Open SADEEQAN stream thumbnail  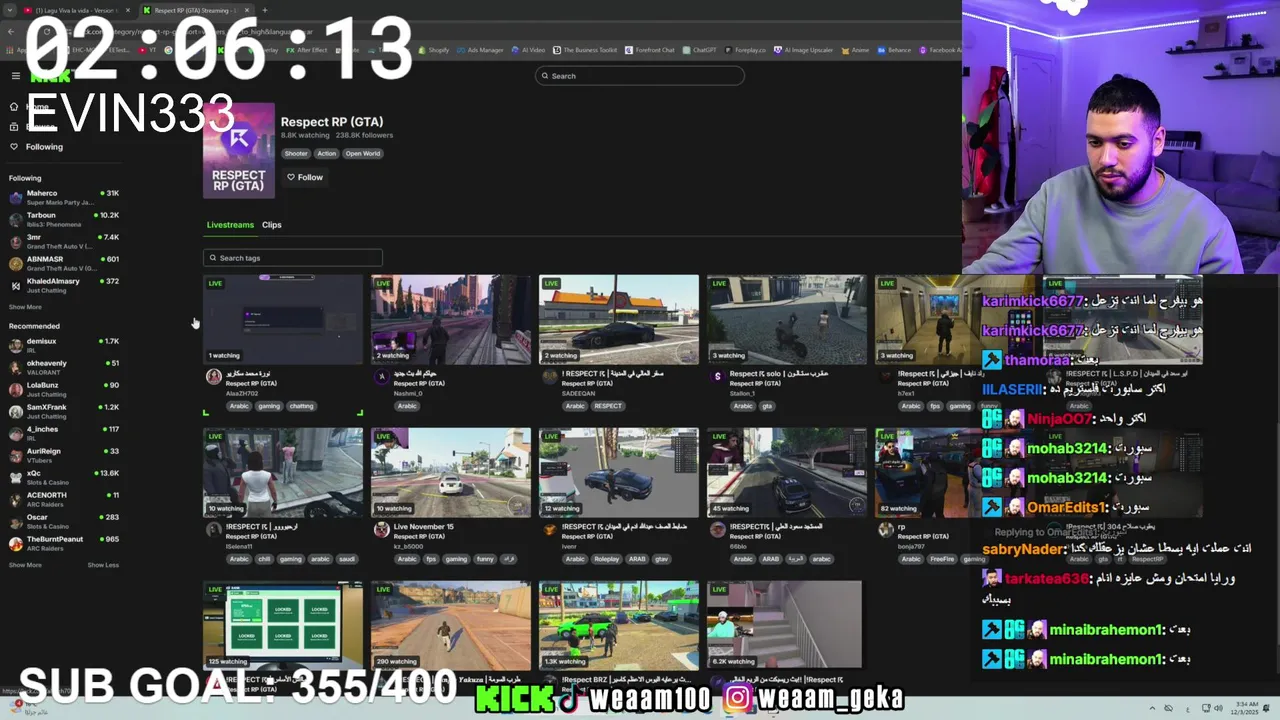[619, 319]
